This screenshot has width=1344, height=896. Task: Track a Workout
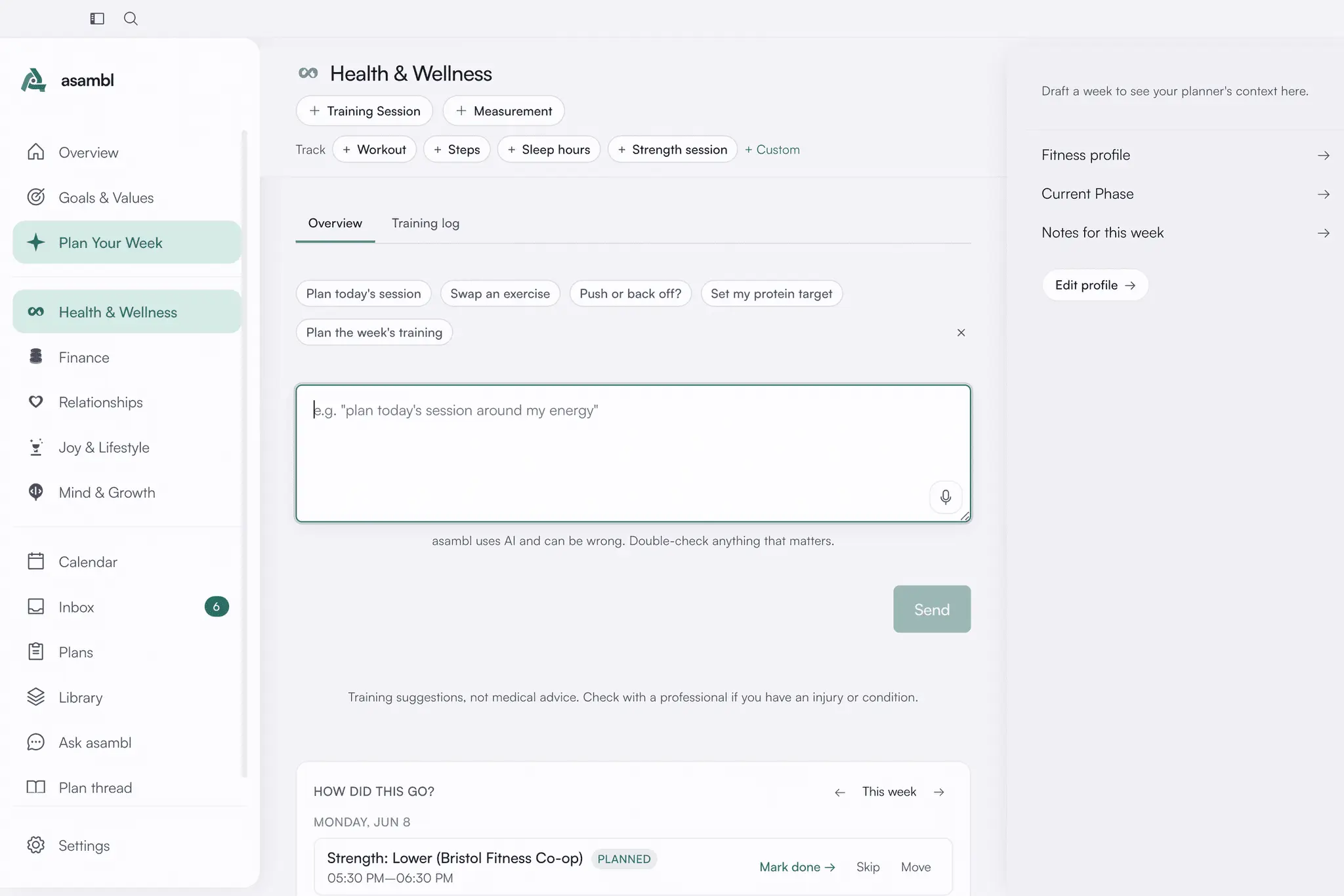[374, 150]
